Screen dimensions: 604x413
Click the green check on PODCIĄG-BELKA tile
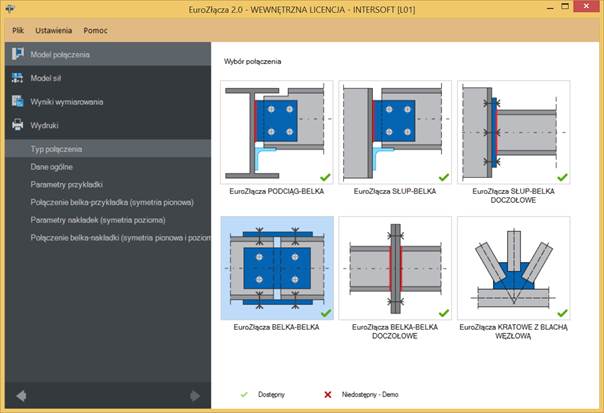325,177
